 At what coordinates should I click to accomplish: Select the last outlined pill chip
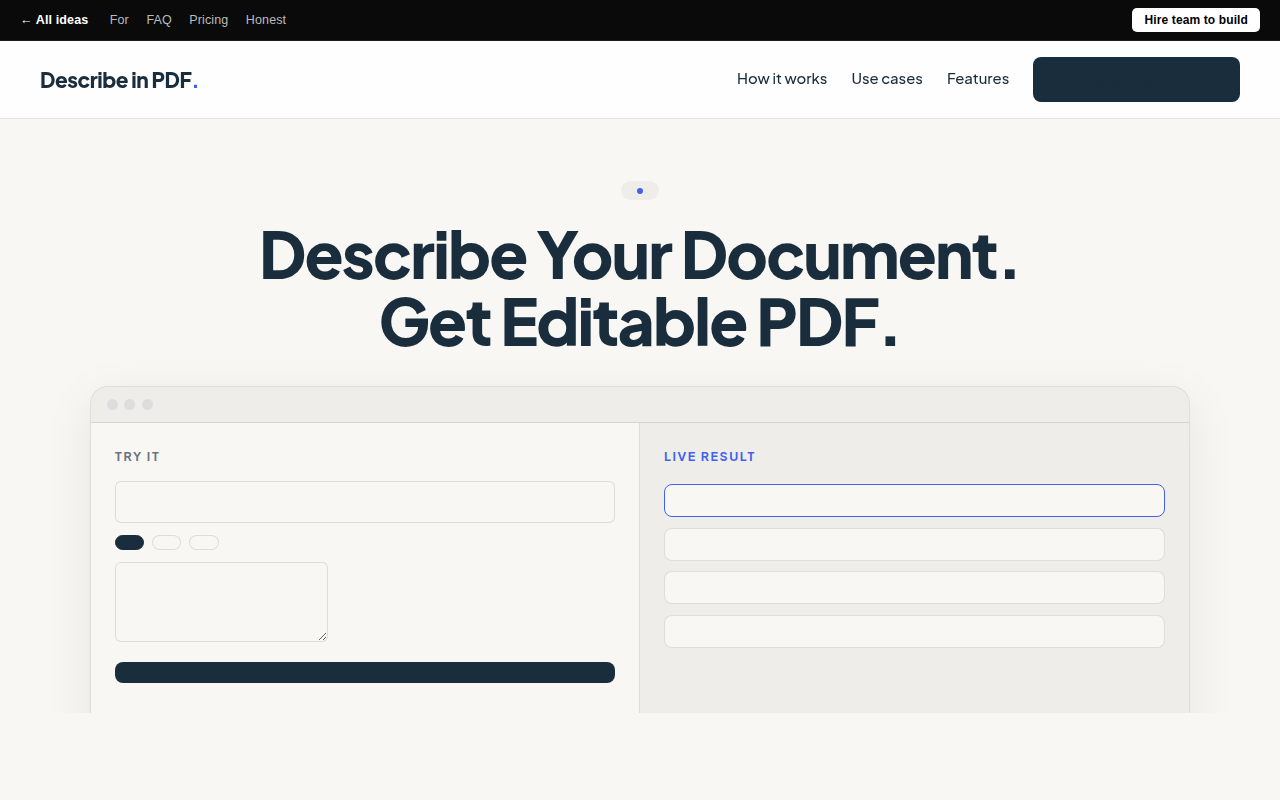click(204, 542)
